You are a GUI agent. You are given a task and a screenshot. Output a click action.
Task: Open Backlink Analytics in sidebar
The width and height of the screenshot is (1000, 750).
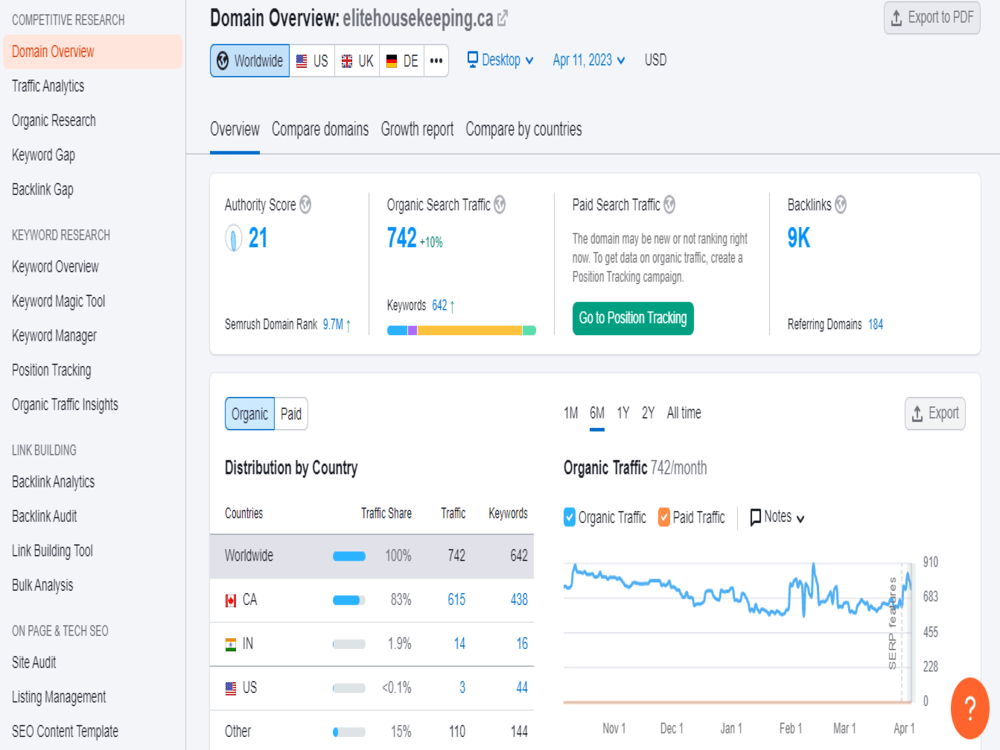53,482
